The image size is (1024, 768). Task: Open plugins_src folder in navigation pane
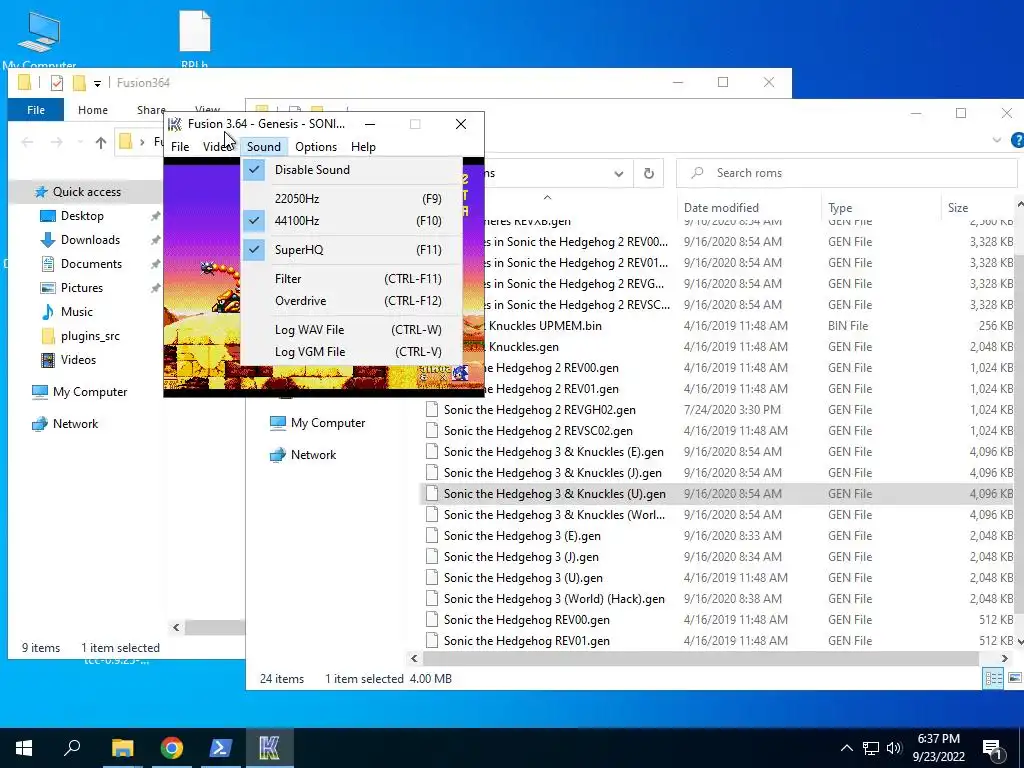point(90,336)
